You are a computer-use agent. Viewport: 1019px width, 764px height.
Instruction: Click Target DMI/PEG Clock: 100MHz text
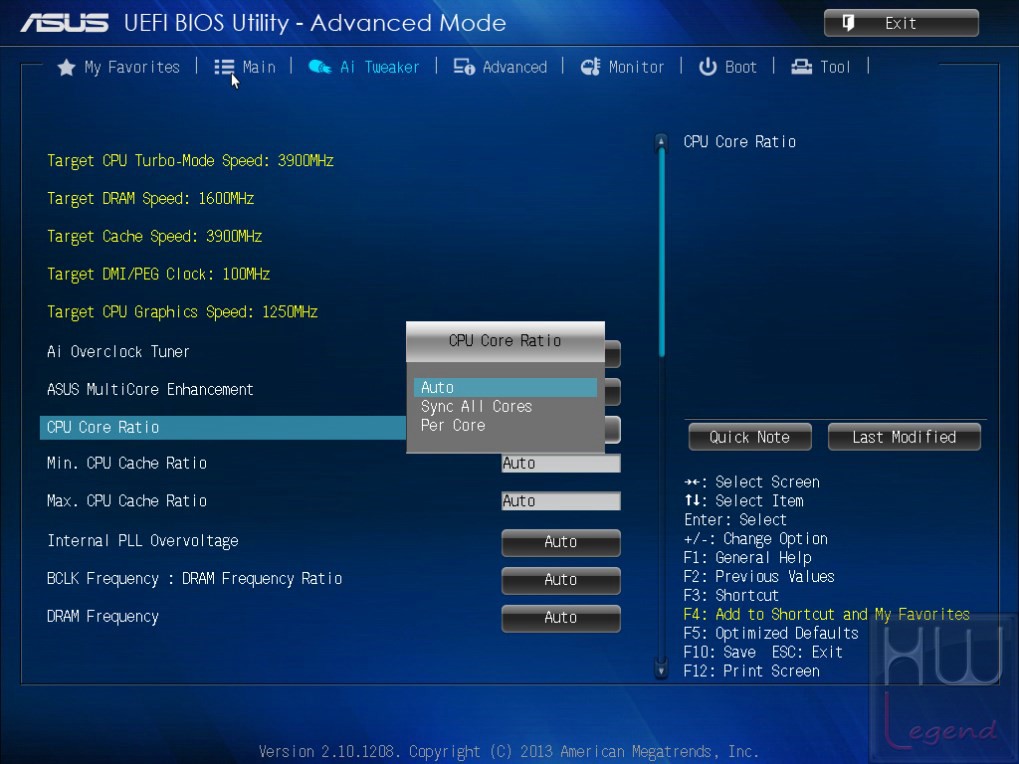[159, 274]
